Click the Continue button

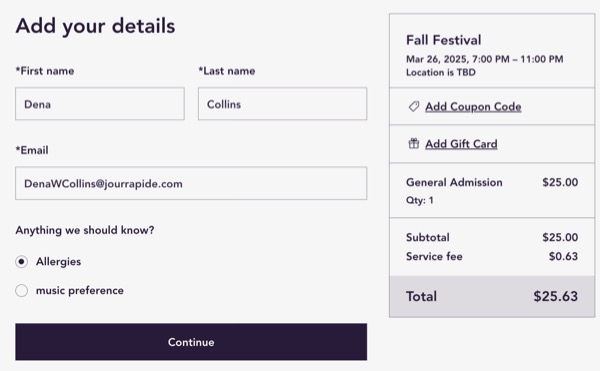191,342
